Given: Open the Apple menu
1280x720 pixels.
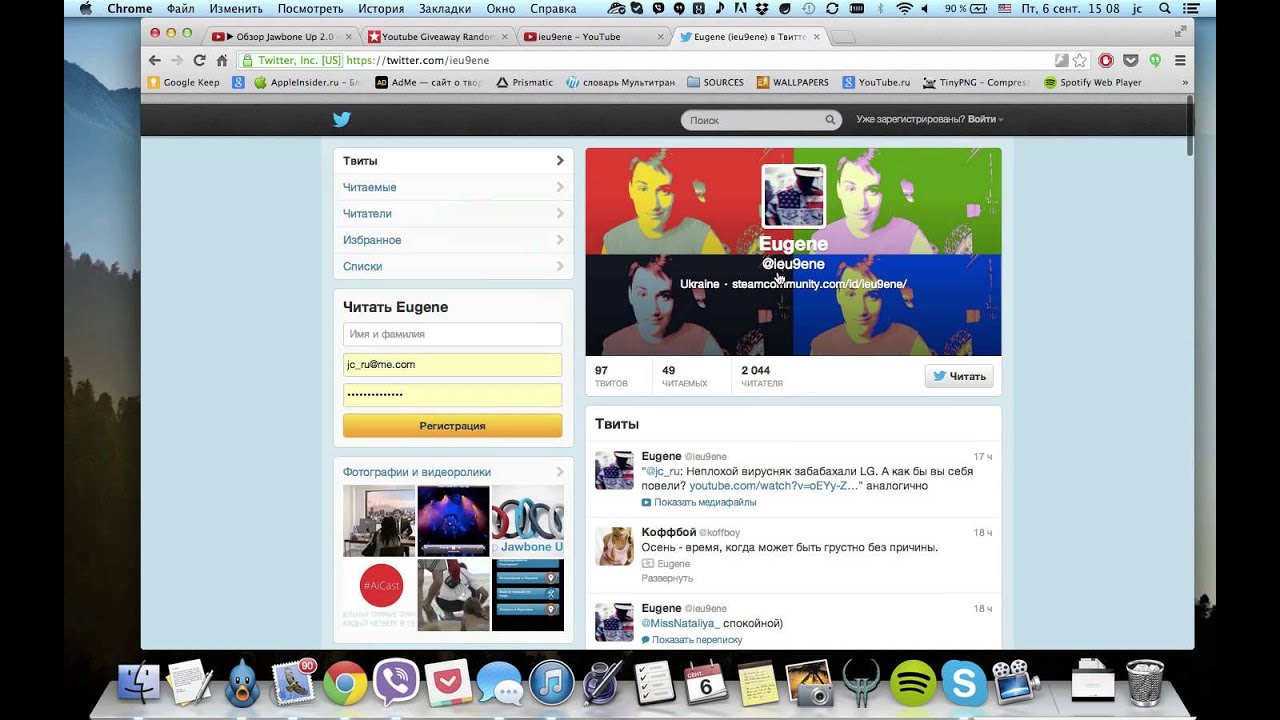Looking at the screenshot, I should coord(85,9).
